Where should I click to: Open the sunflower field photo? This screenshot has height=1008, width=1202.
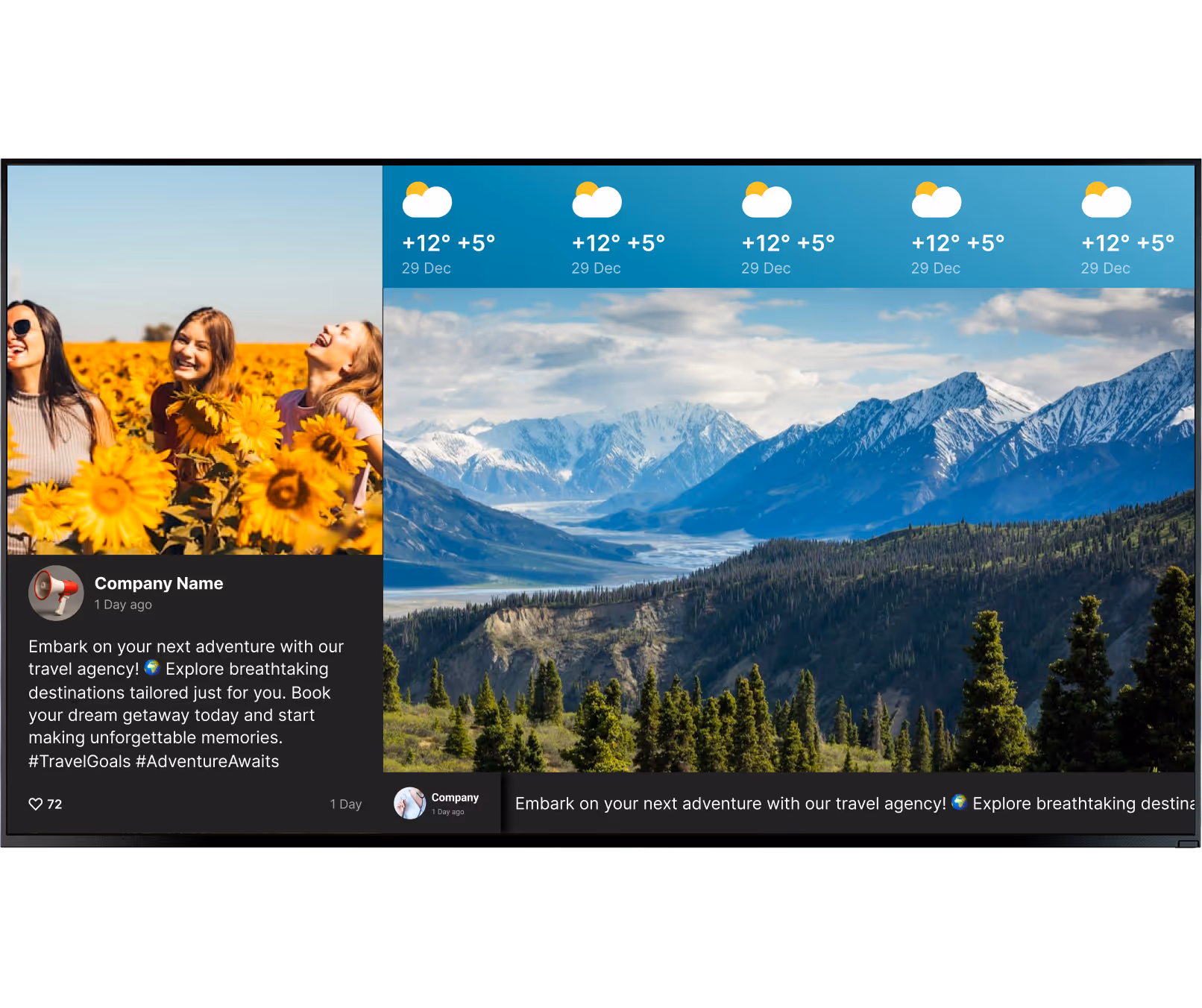click(x=195, y=360)
